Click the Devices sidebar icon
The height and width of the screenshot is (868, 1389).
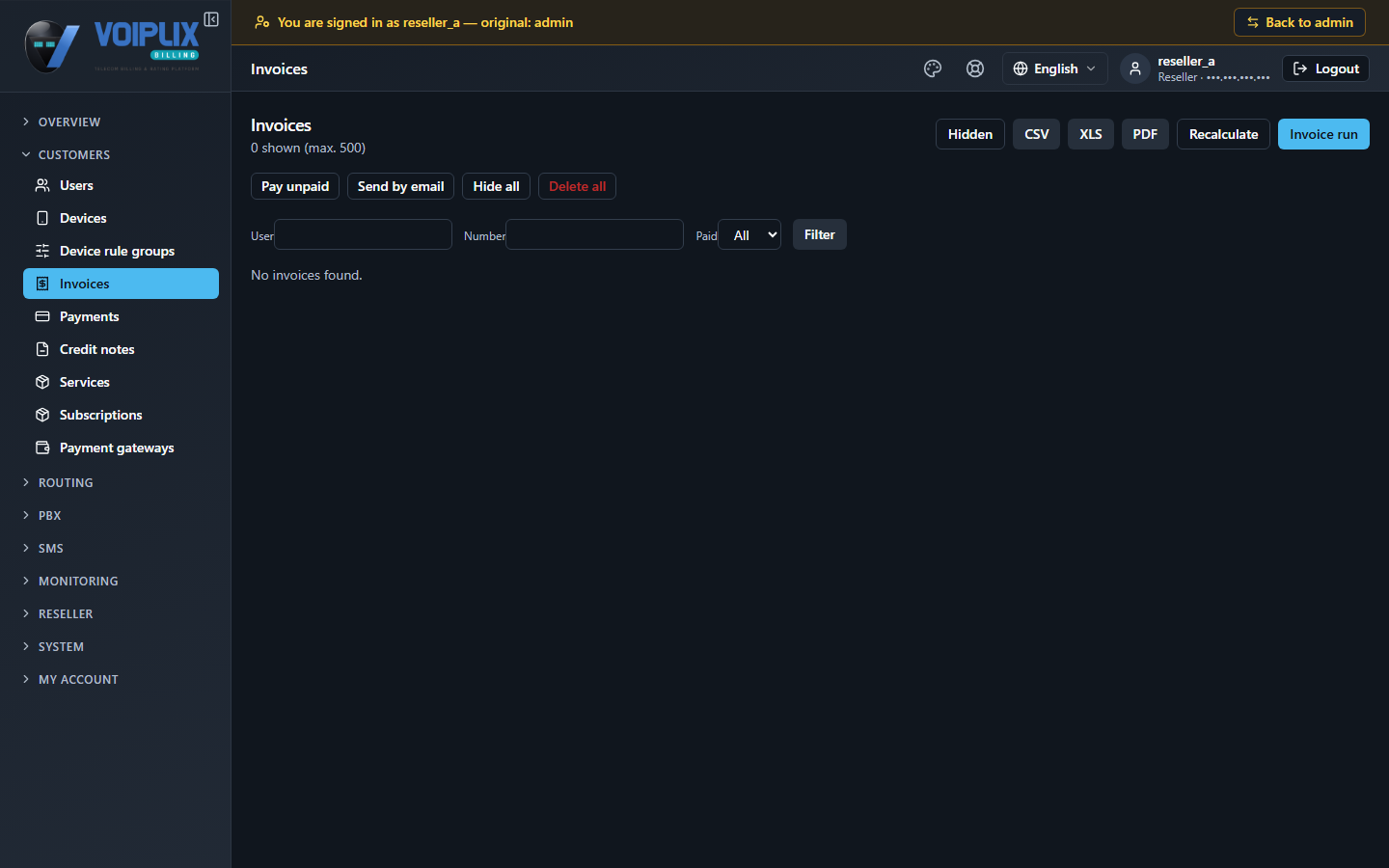[42, 218]
